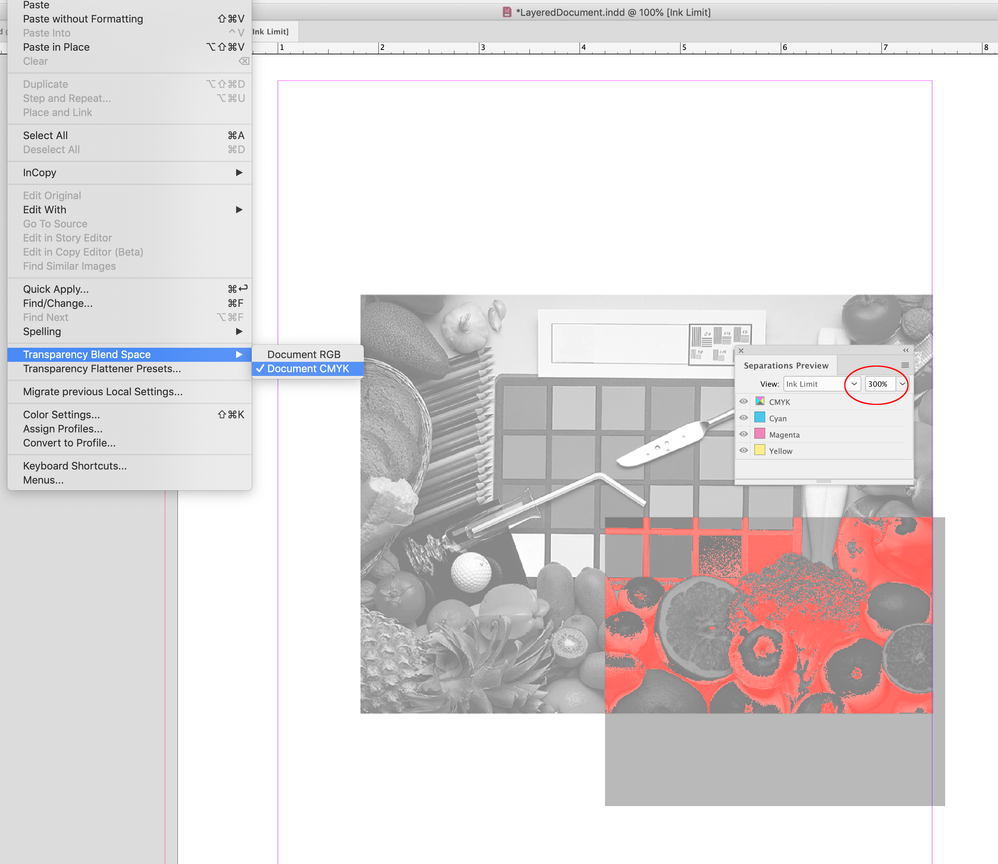The width and height of the screenshot is (998, 864).
Task: Open Keyboard Shortcuts dialog
Action: (129, 466)
